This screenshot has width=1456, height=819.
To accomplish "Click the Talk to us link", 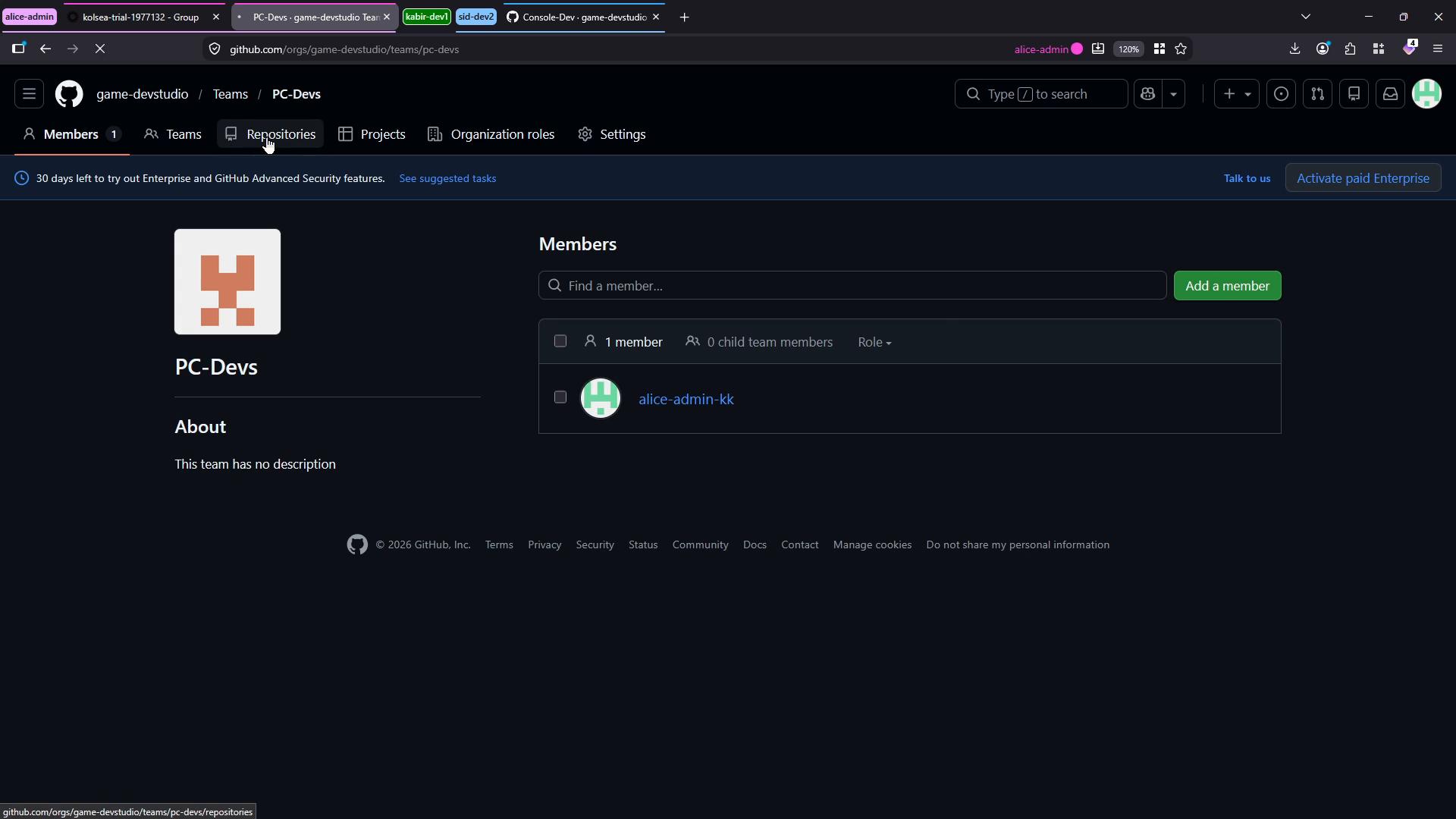I will (x=1247, y=178).
